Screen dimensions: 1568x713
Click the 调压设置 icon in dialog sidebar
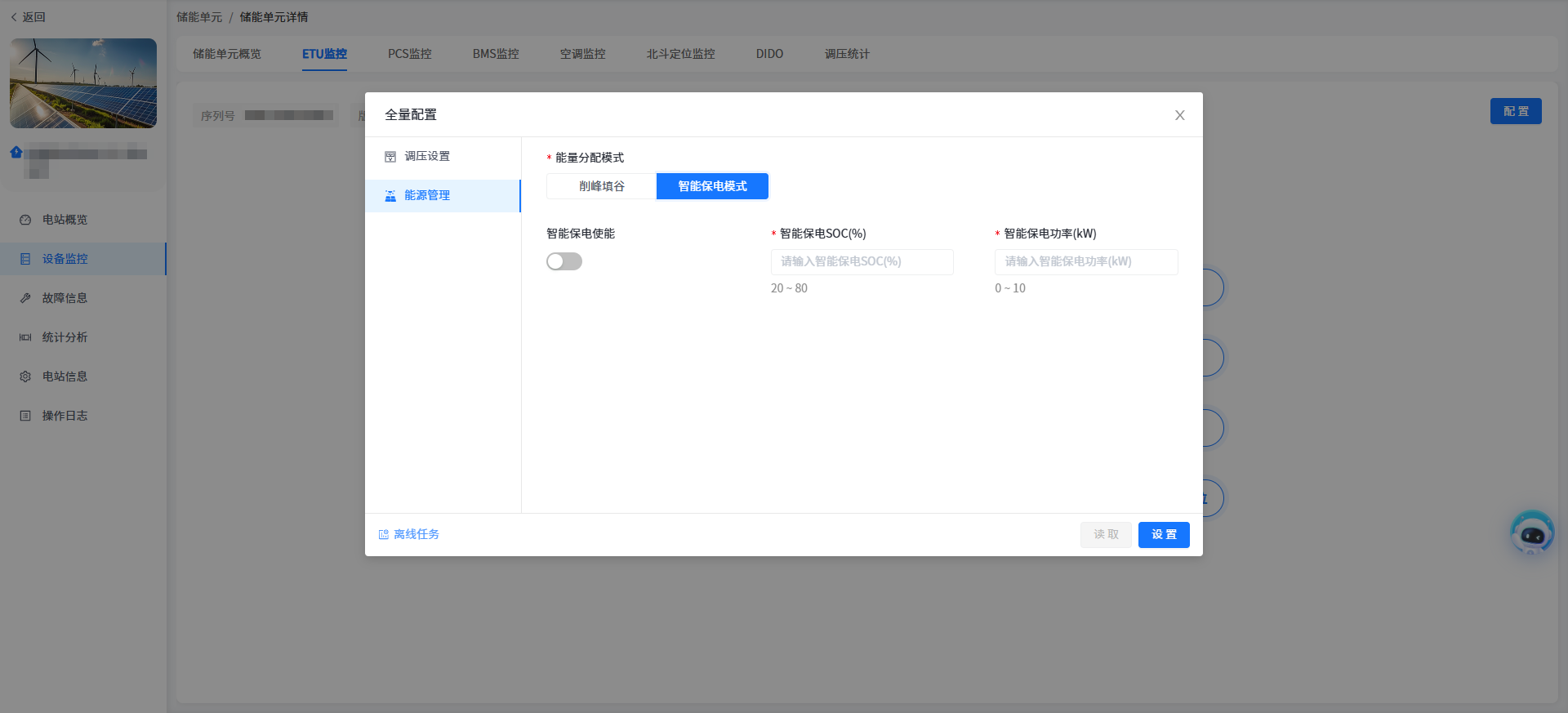click(x=390, y=157)
